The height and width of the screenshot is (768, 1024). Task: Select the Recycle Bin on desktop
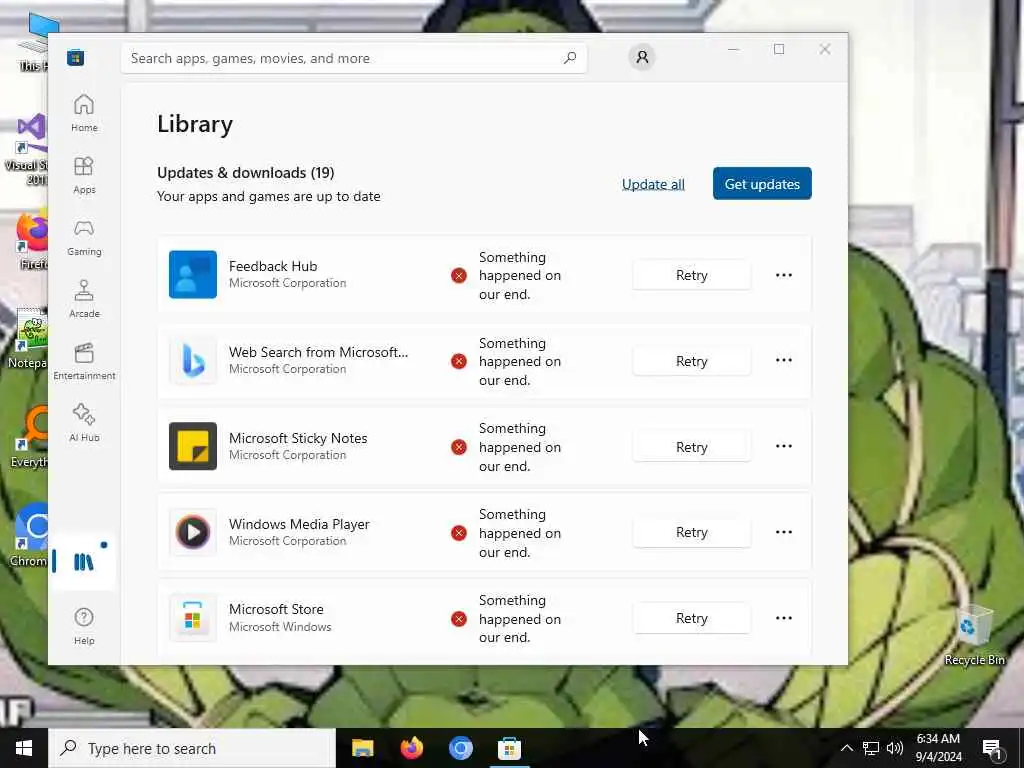(x=974, y=635)
